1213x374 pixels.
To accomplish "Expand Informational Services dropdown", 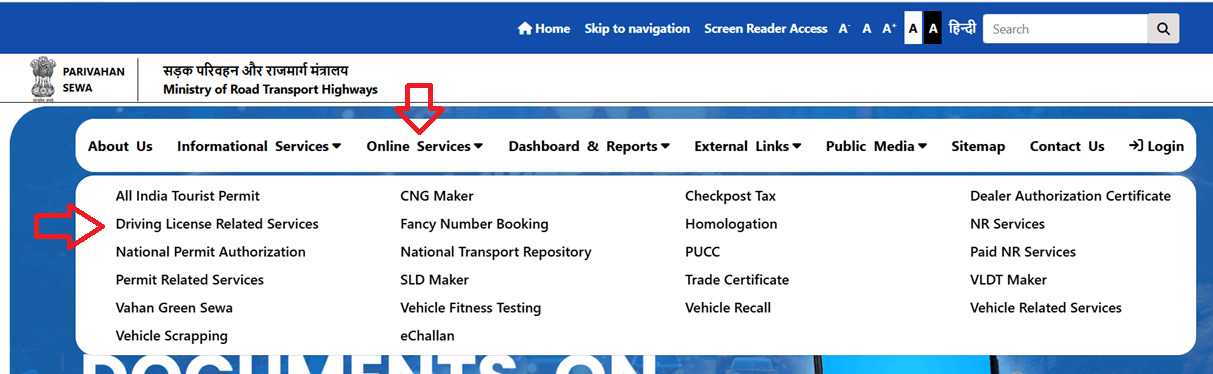I will tap(259, 146).
